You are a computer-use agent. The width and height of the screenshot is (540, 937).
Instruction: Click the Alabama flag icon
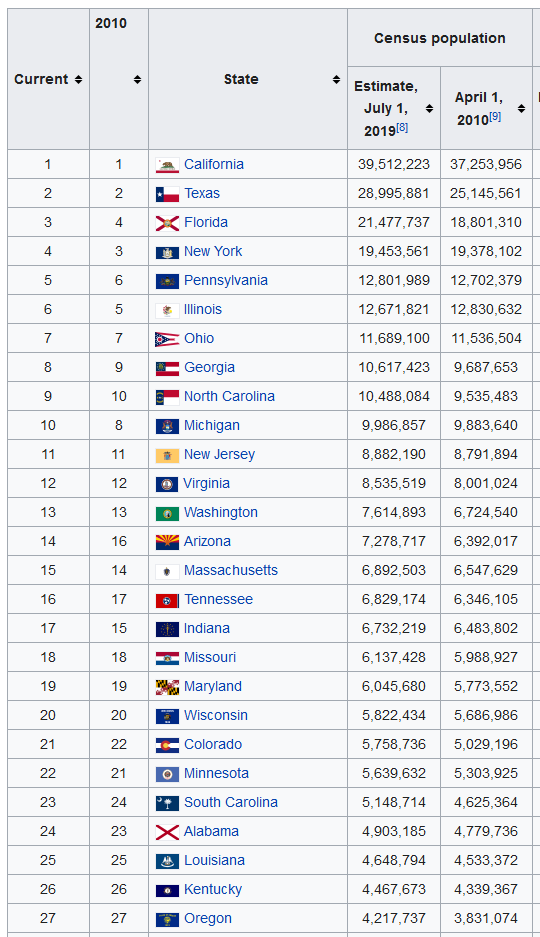point(167,832)
